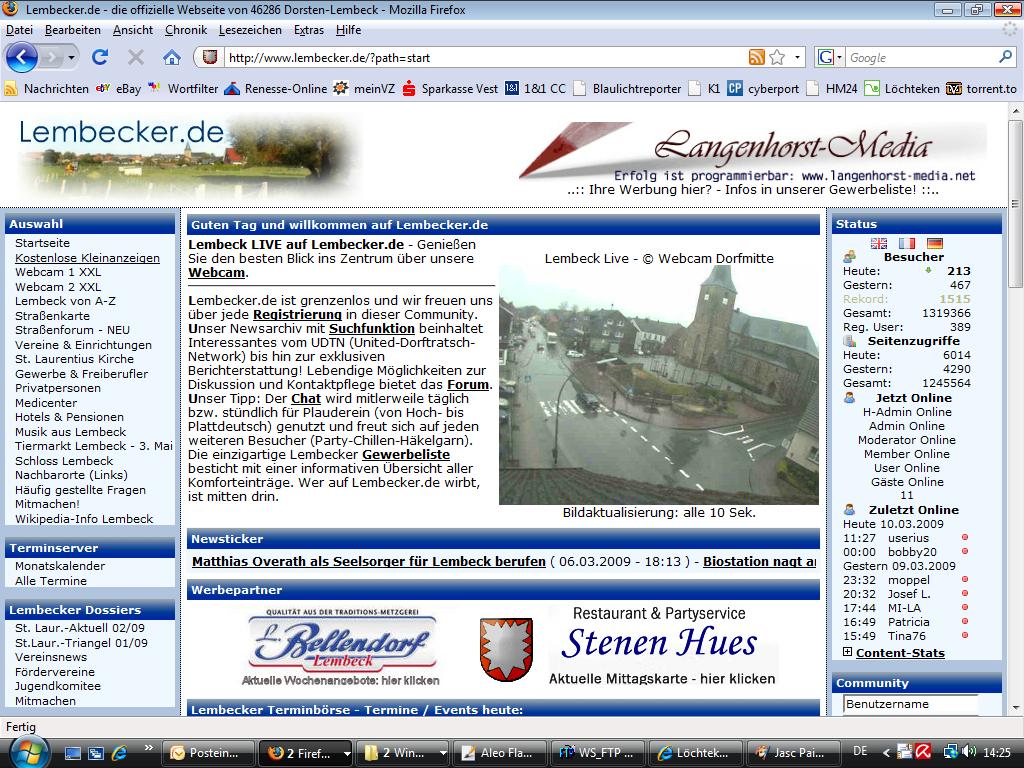This screenshot has width=1024, height=768.
Task: Follow the Registrierung link
Action: (x=297, y=315)
